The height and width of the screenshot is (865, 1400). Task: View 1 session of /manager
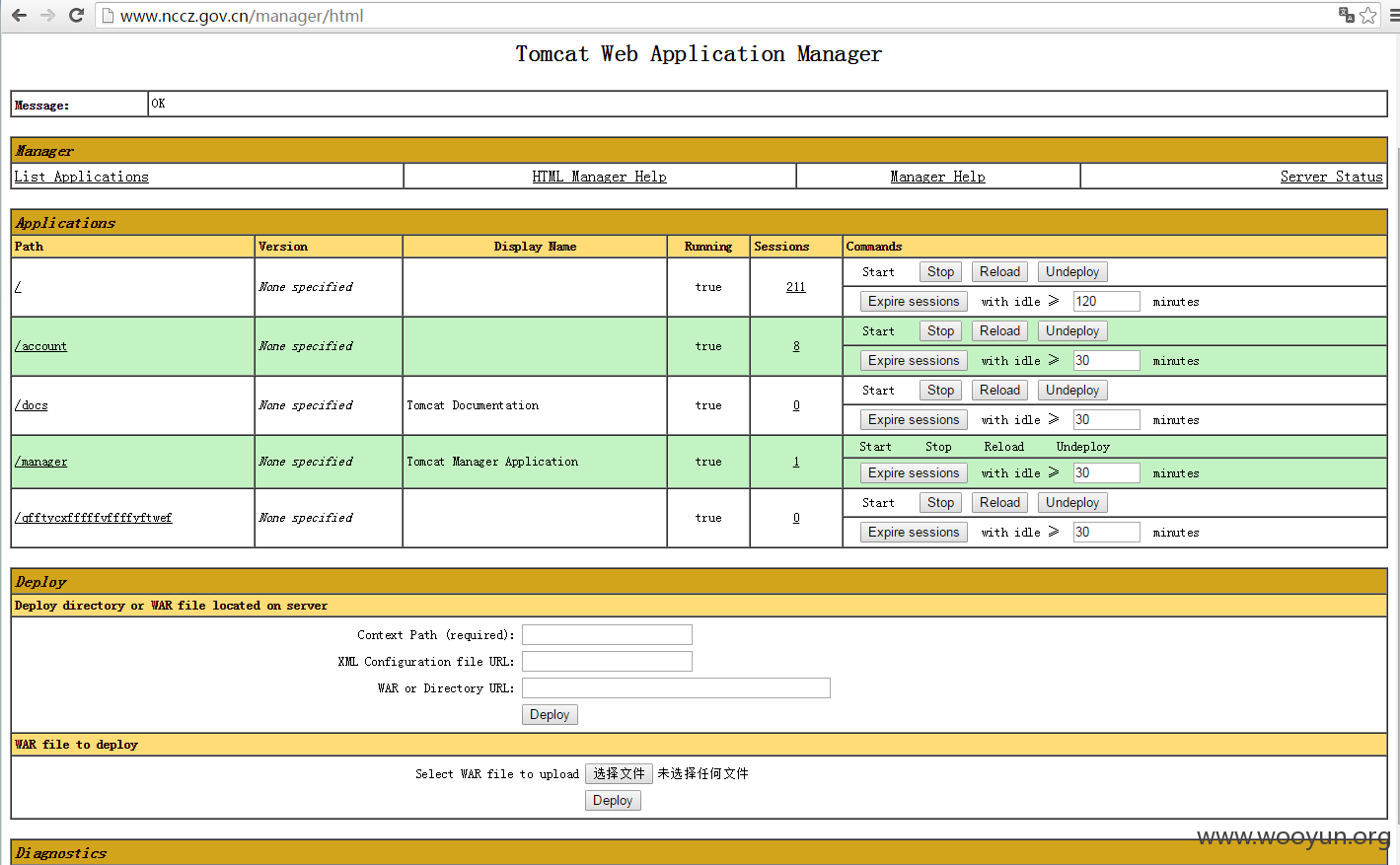click(796, 462)
